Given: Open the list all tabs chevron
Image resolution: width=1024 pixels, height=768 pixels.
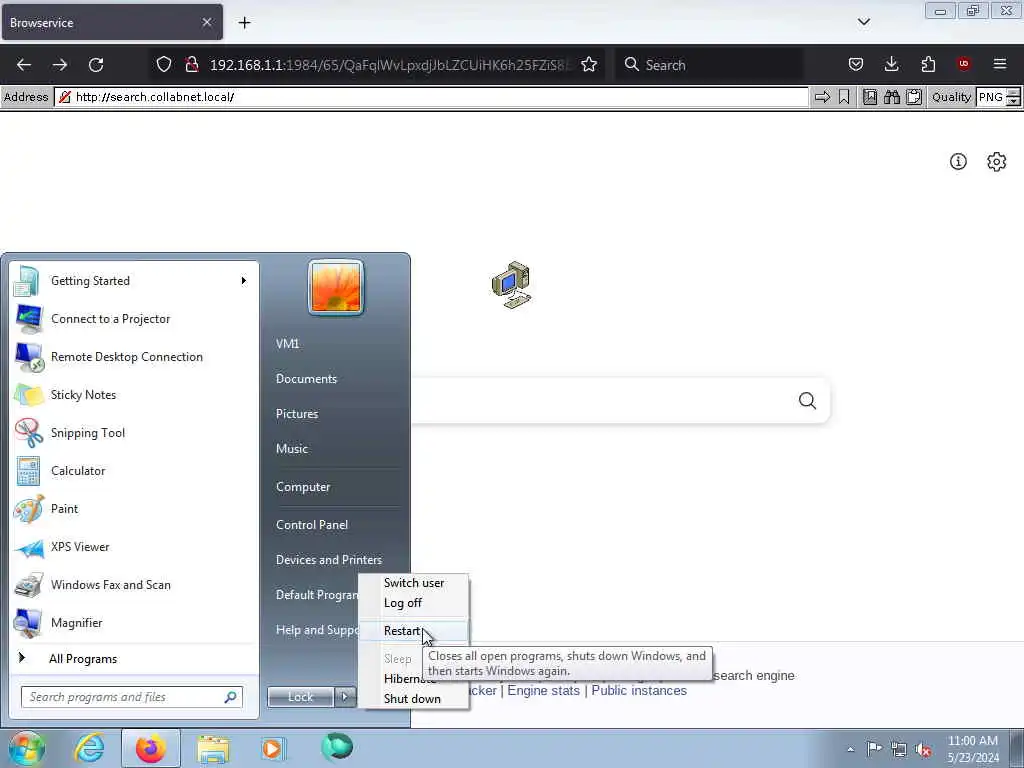Looking at the screenshot, I should pos(863,22).
